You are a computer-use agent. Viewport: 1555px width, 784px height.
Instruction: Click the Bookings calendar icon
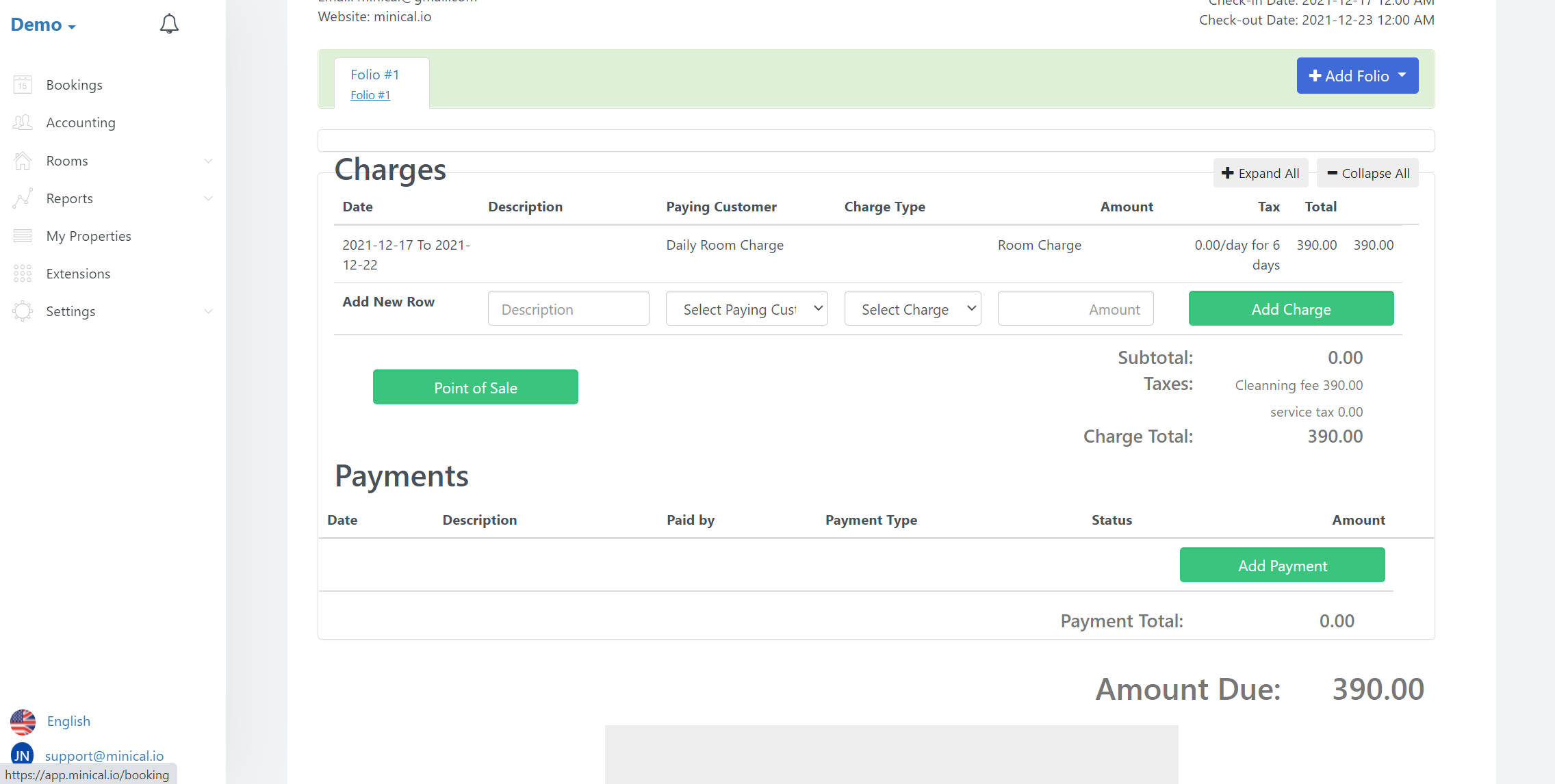(23, 85)
